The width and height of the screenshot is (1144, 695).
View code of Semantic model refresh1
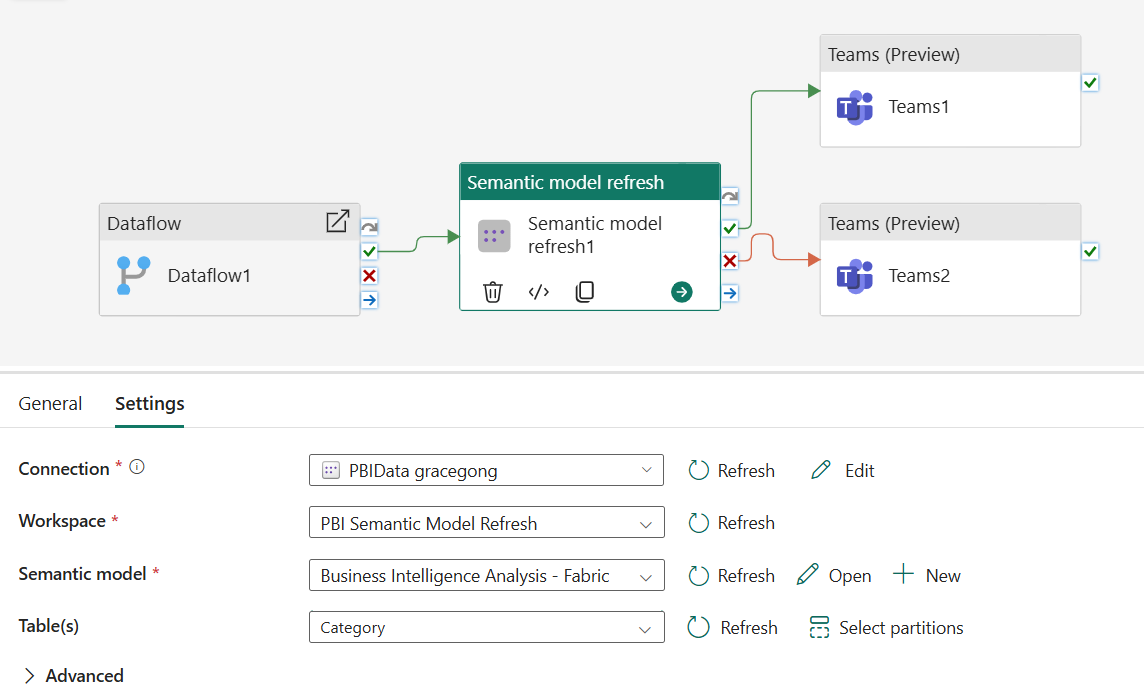(539, 292)
